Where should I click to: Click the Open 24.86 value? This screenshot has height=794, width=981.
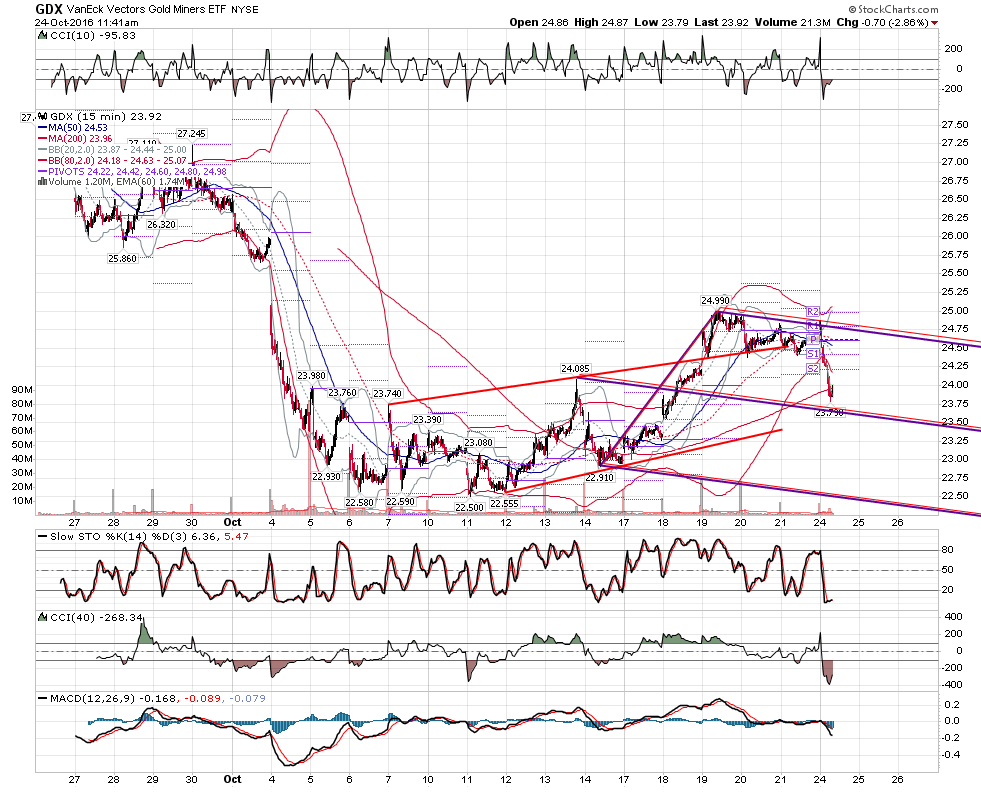[539, 23]
